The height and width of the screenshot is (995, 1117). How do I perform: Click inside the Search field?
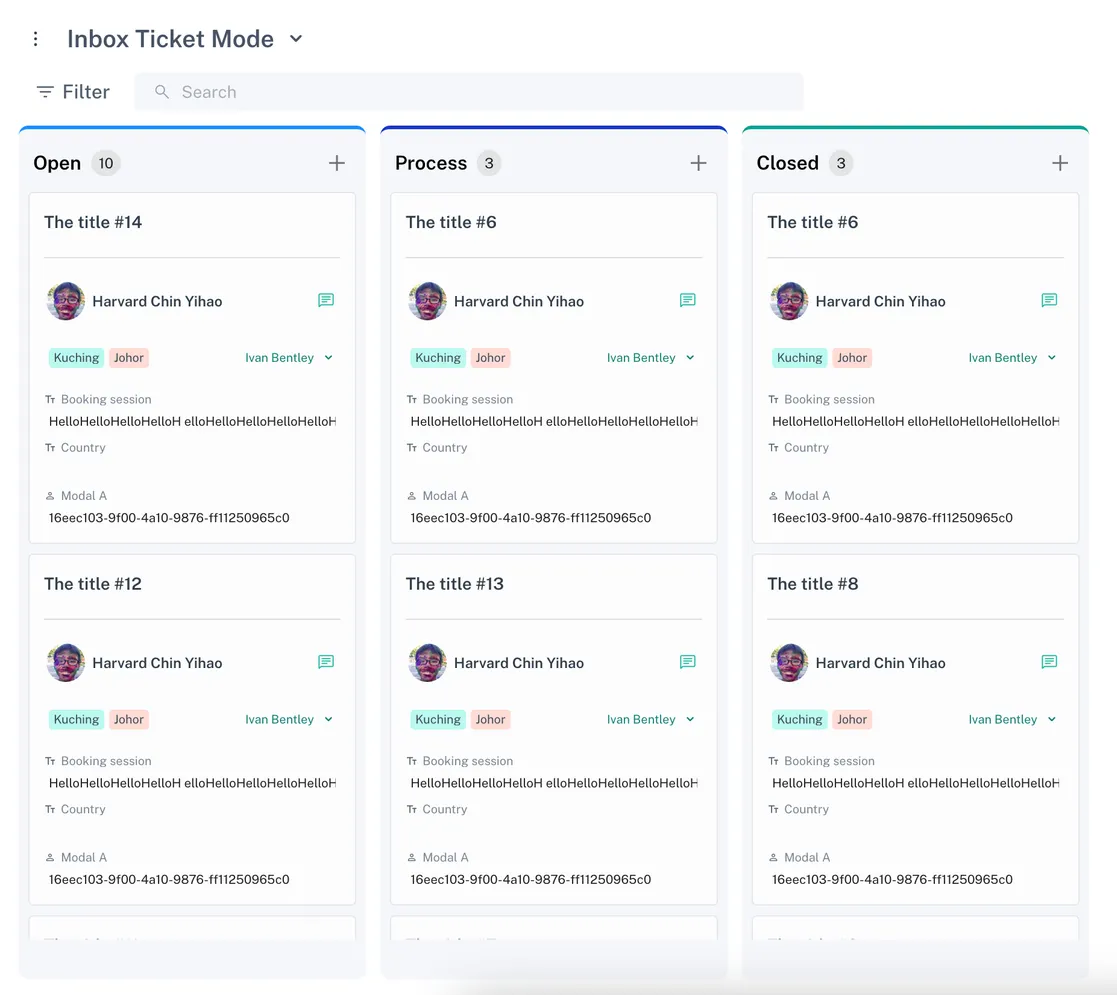click(x=468, y=92)
